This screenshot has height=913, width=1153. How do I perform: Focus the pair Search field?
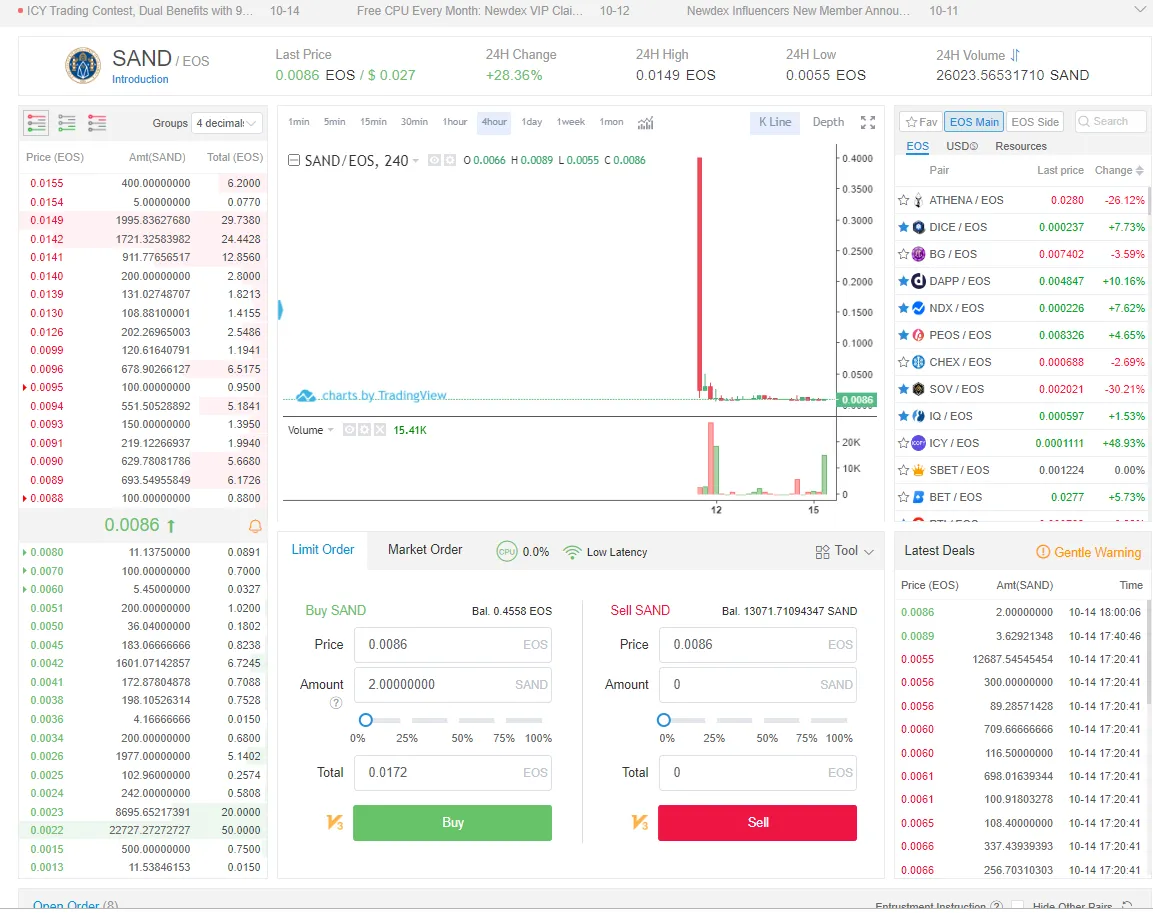point(1111,122)
